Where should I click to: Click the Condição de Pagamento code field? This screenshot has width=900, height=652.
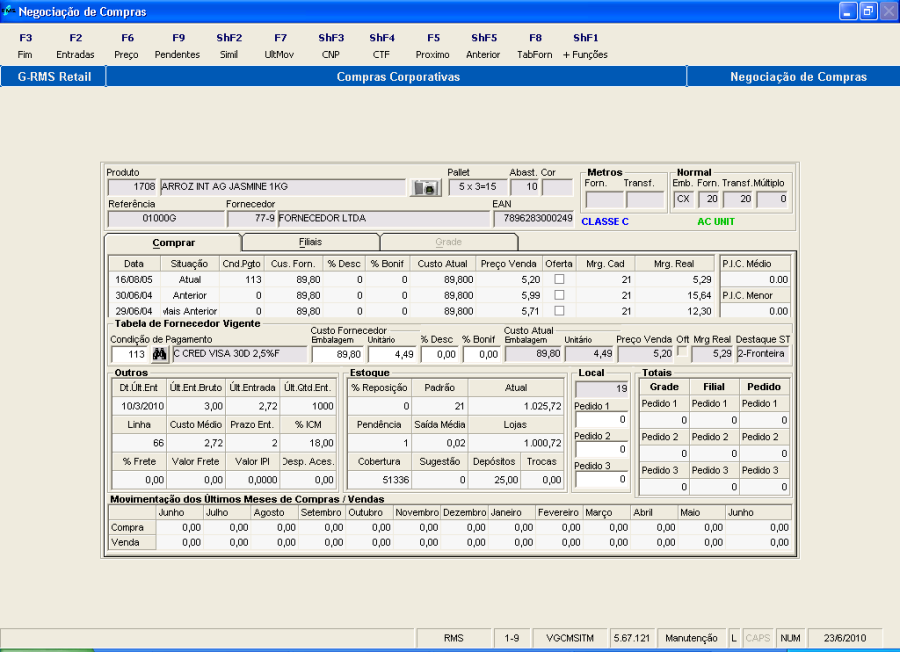(x=128, y=354)
